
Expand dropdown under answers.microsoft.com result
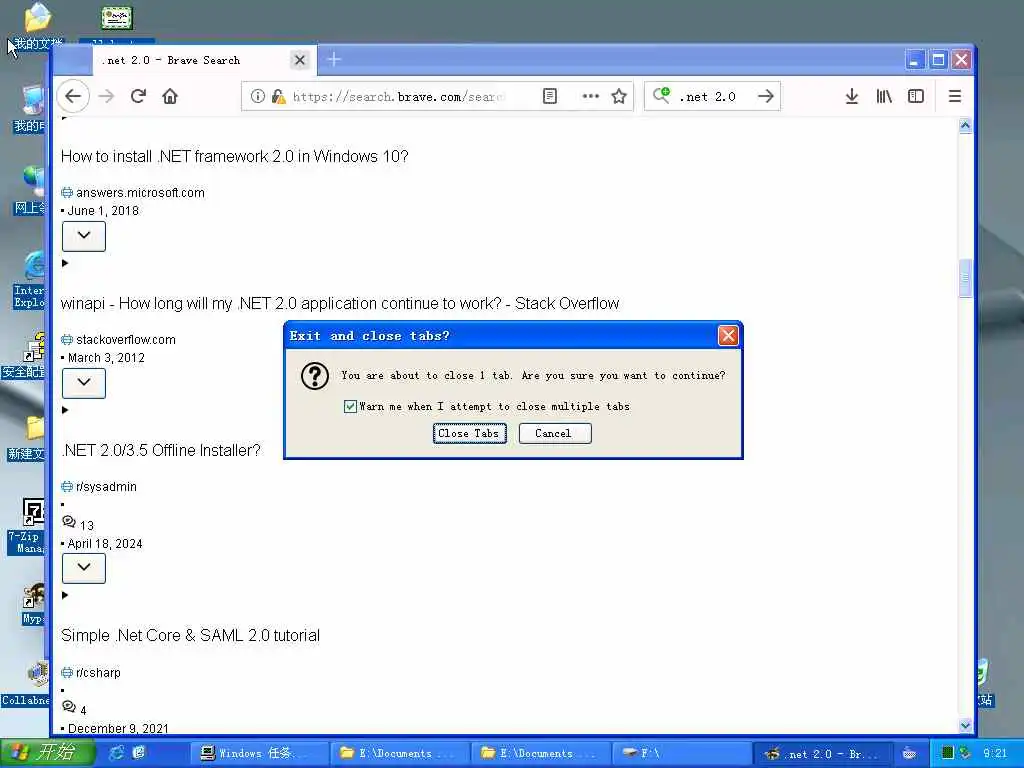[84, 236]
